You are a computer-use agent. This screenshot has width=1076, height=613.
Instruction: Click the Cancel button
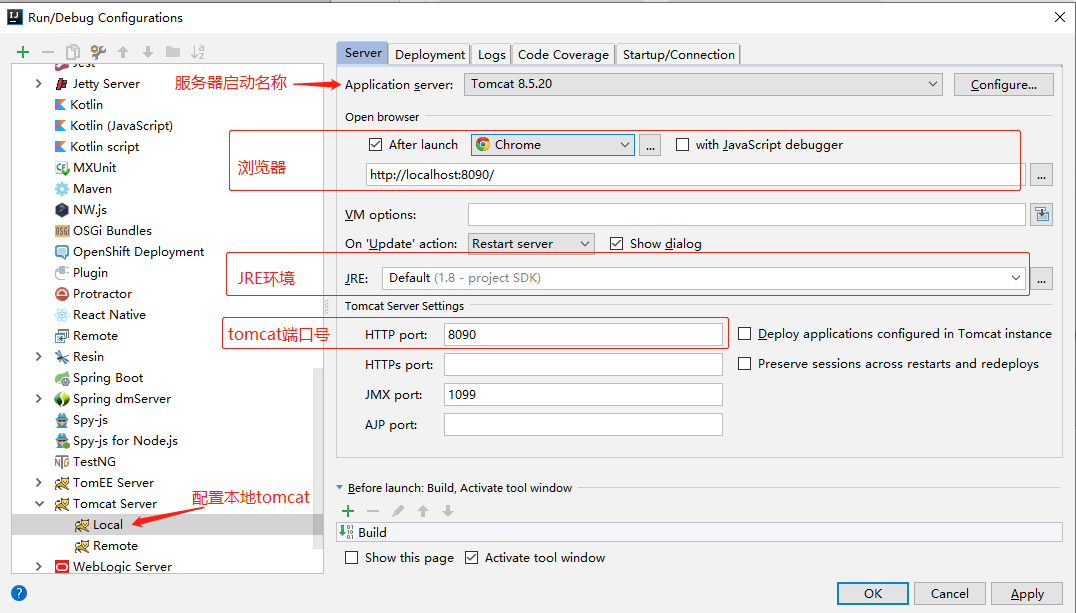point(950,593)
